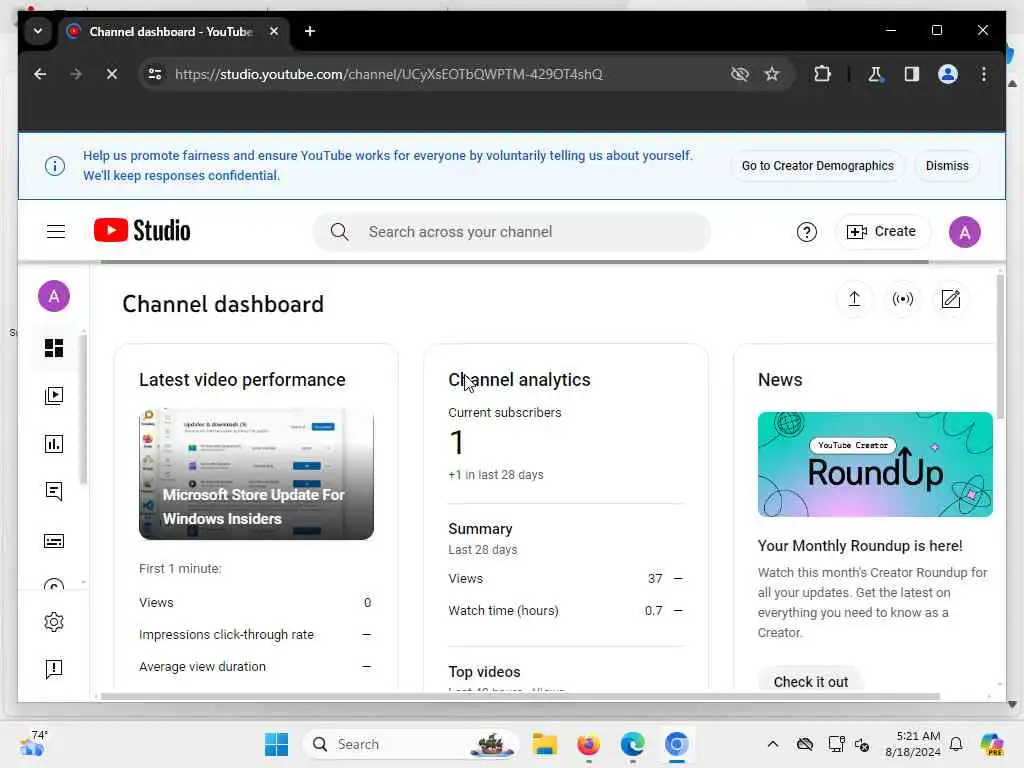Open Comments from the Studio sidebar
Screen dimensions: 1024x768
[54, 491]
